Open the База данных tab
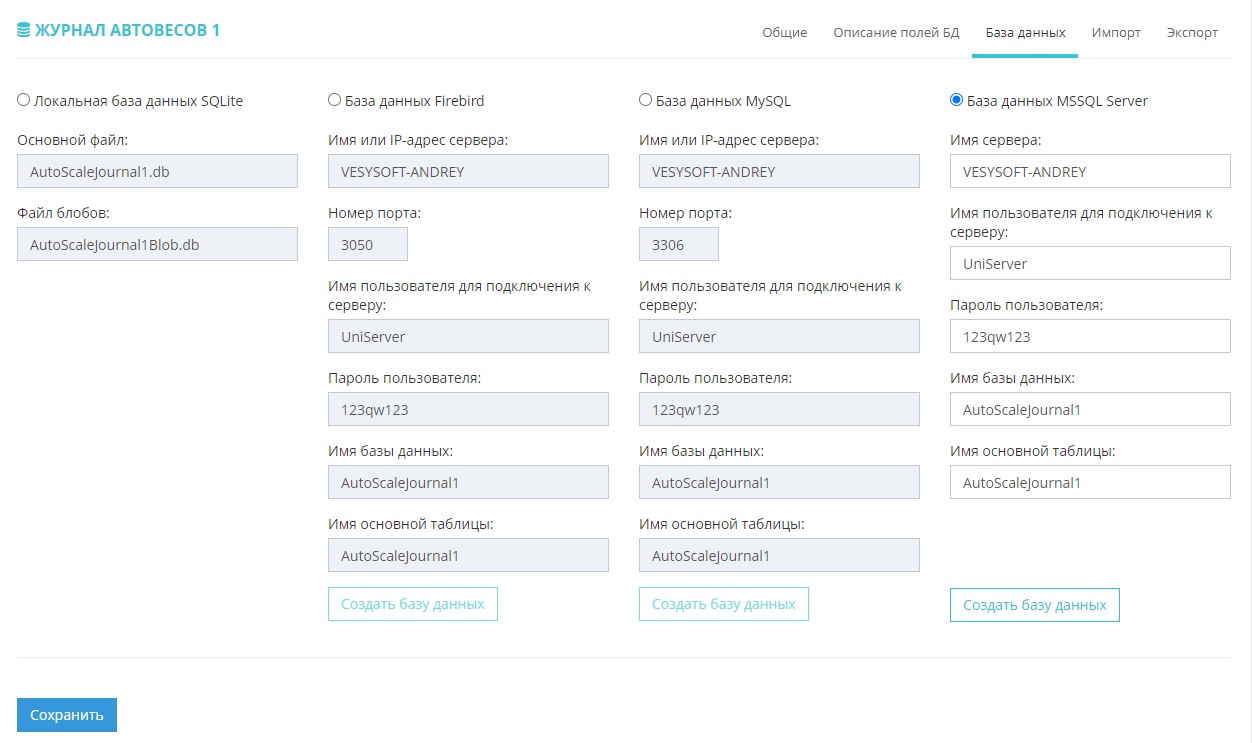 (x=1025, y=32)
